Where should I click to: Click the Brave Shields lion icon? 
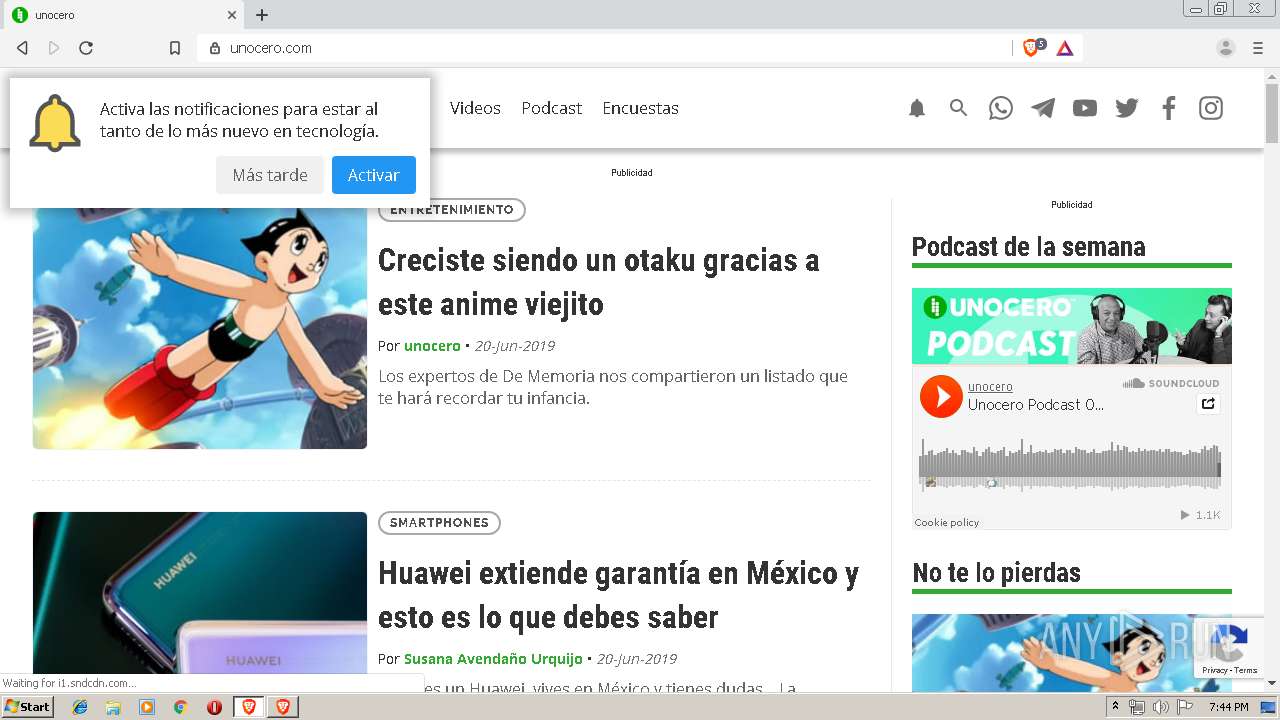1031,48
